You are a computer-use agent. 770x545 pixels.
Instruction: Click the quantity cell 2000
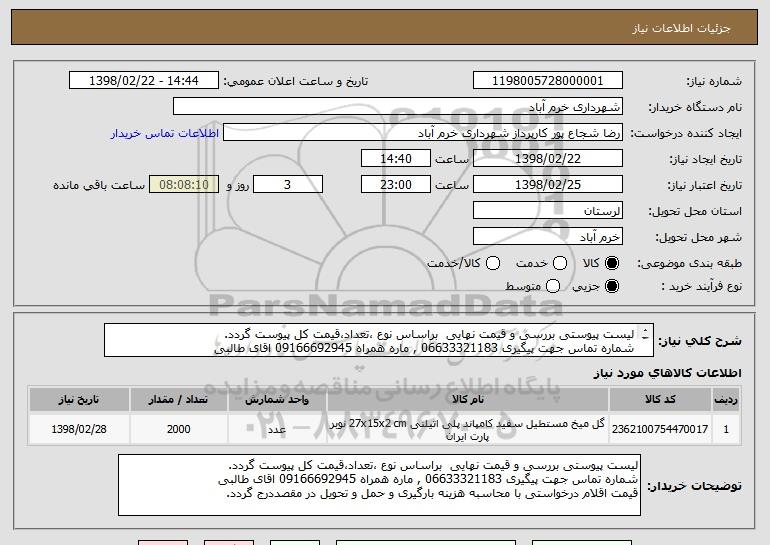pos(179,429)
